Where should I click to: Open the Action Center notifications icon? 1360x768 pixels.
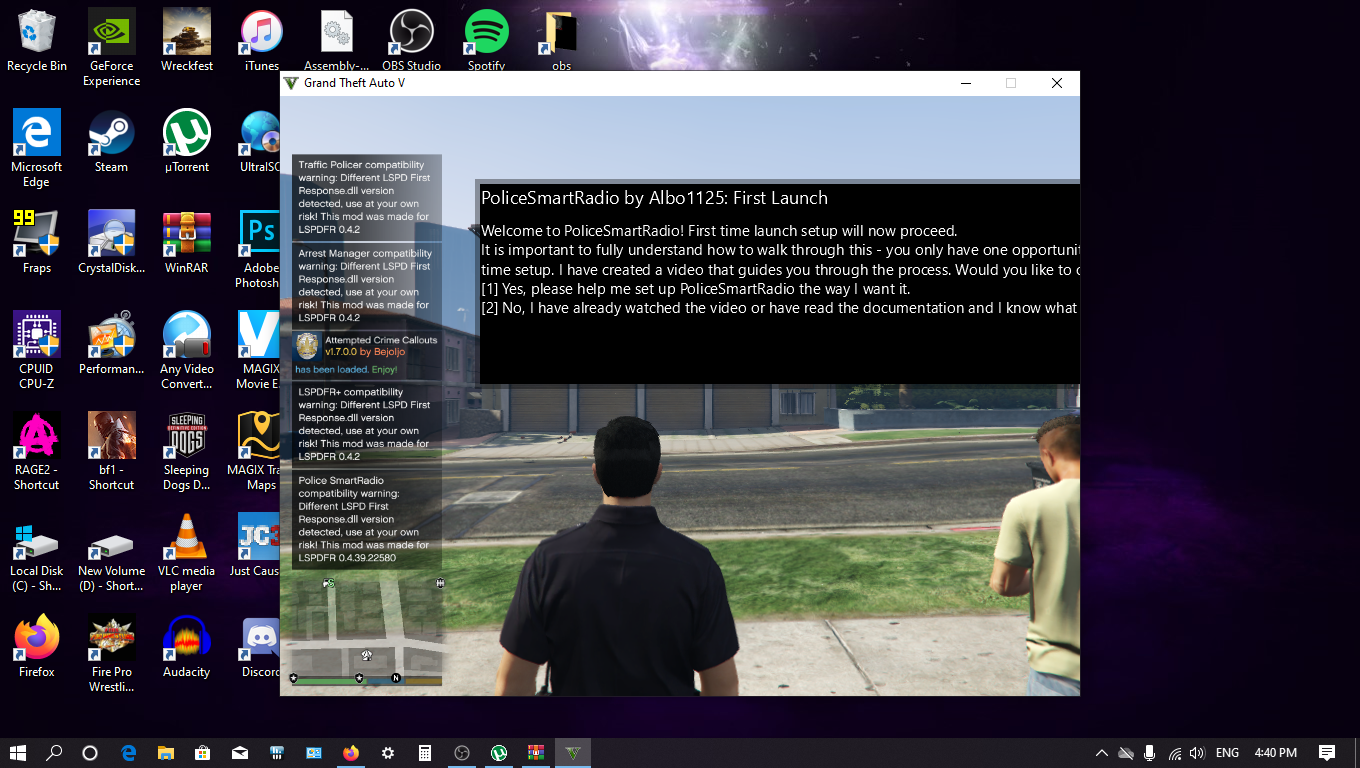(1327, 753)
